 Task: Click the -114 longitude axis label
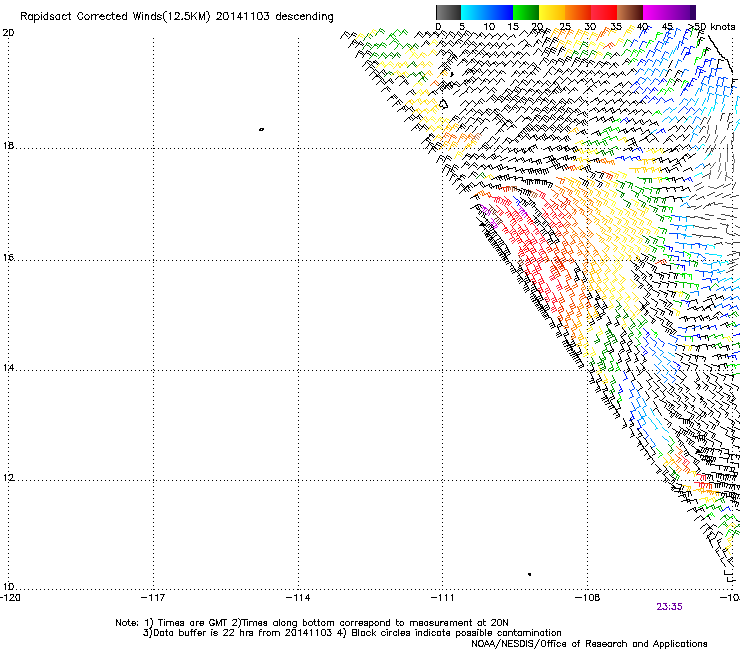tap(298, 598)
